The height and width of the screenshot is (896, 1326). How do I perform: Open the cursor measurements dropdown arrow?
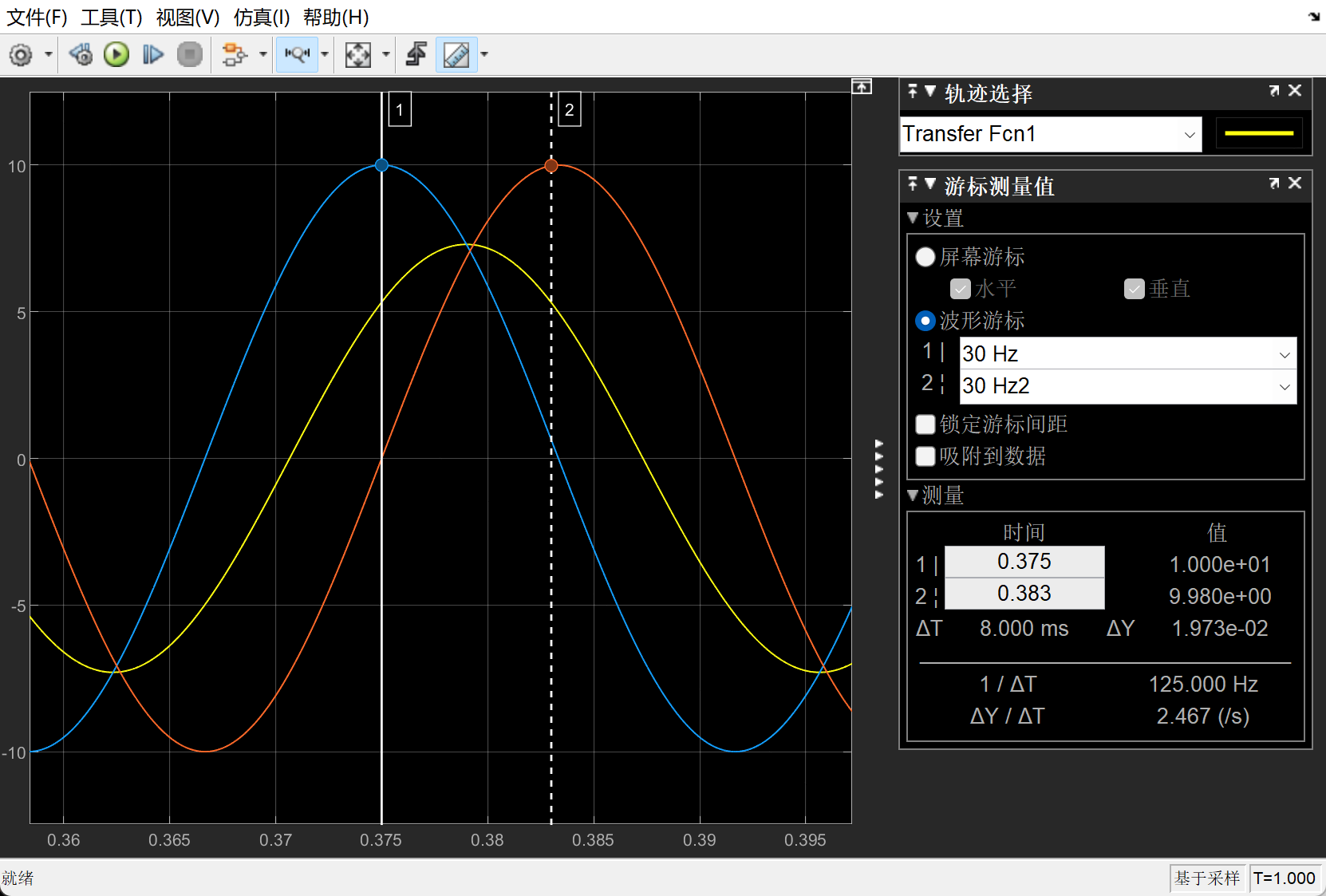[484, 55]
